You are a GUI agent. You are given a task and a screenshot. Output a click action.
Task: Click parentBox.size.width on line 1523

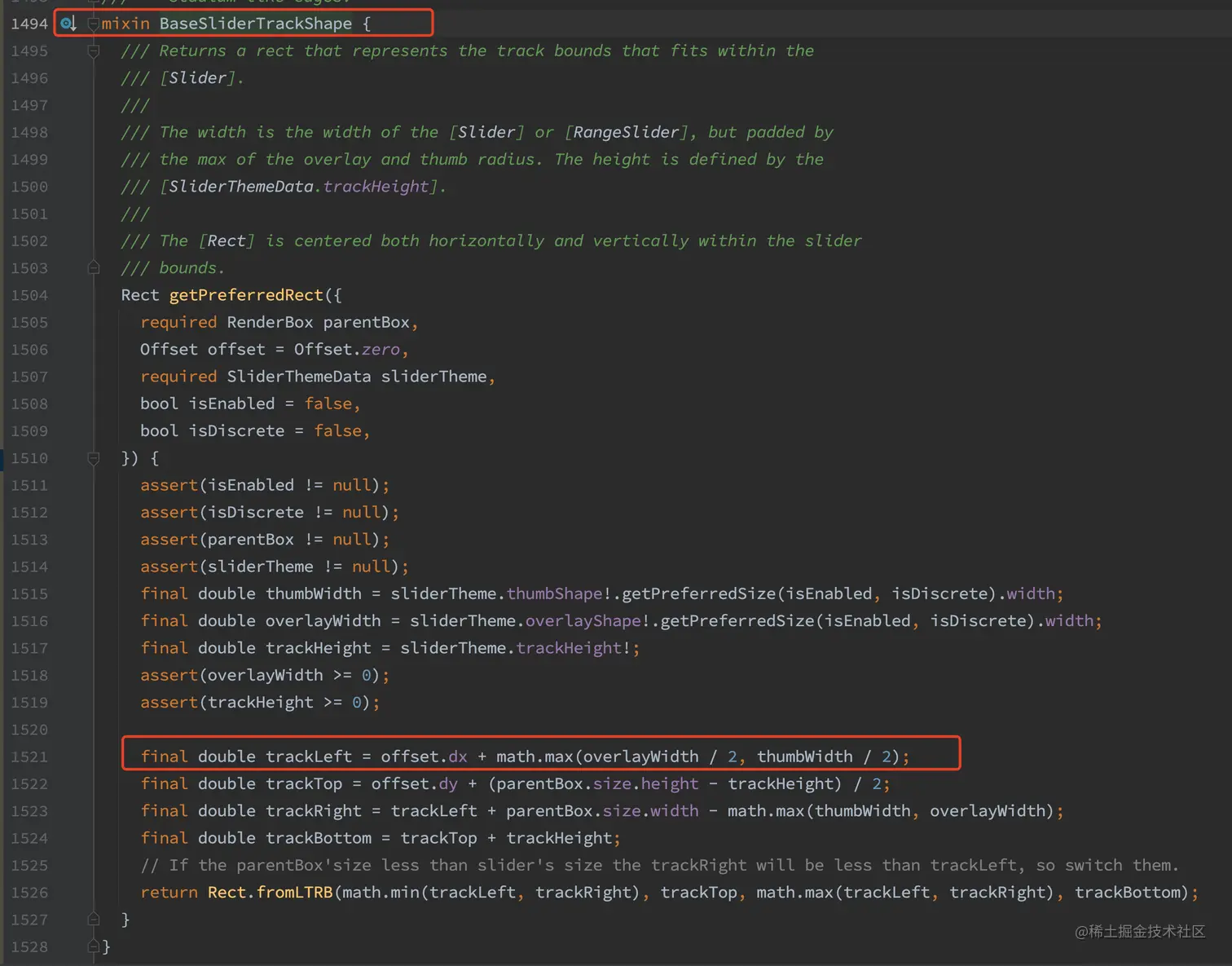coord(602,811)
